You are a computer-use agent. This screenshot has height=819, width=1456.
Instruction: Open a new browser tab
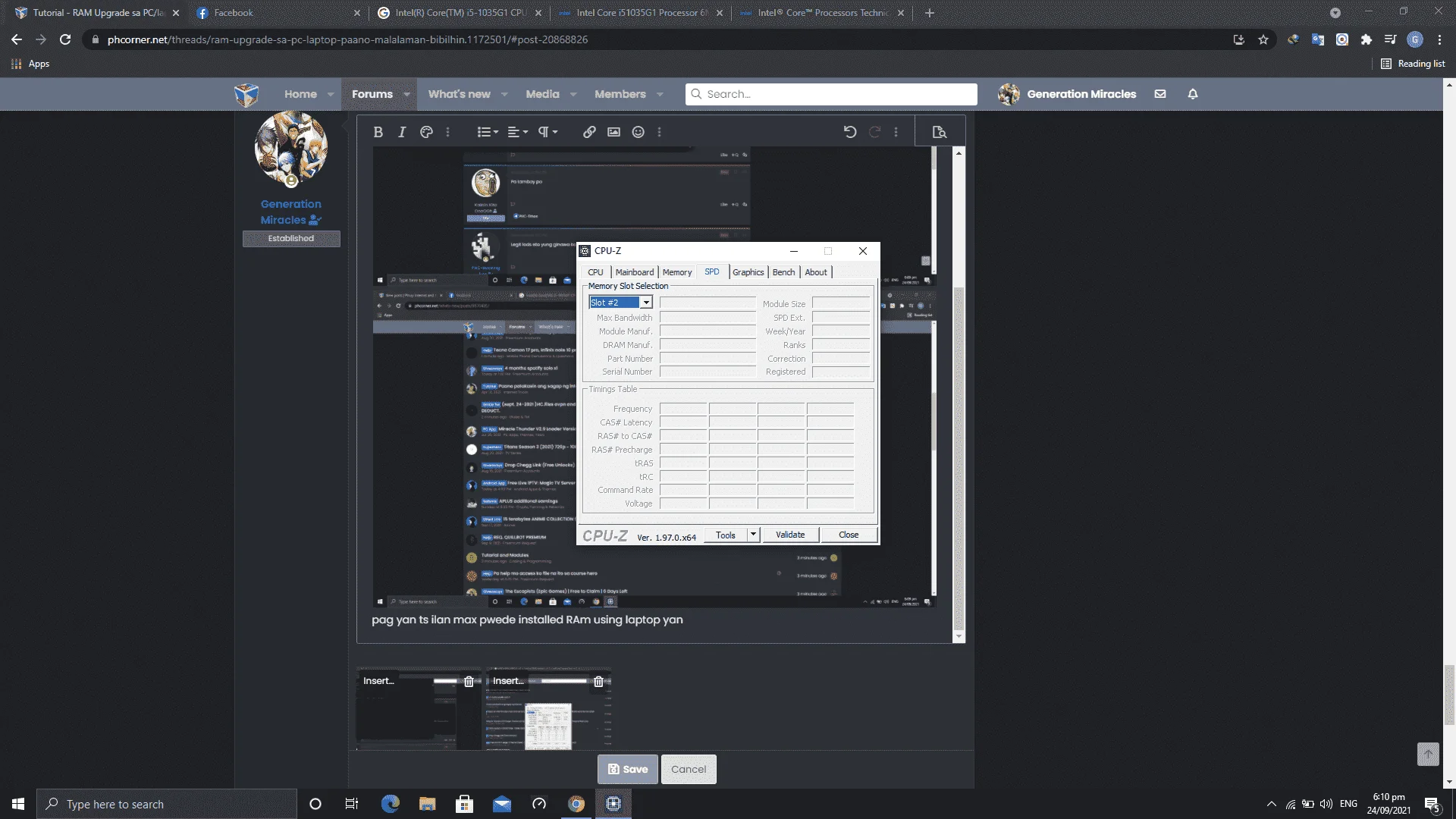coord(930,13)
